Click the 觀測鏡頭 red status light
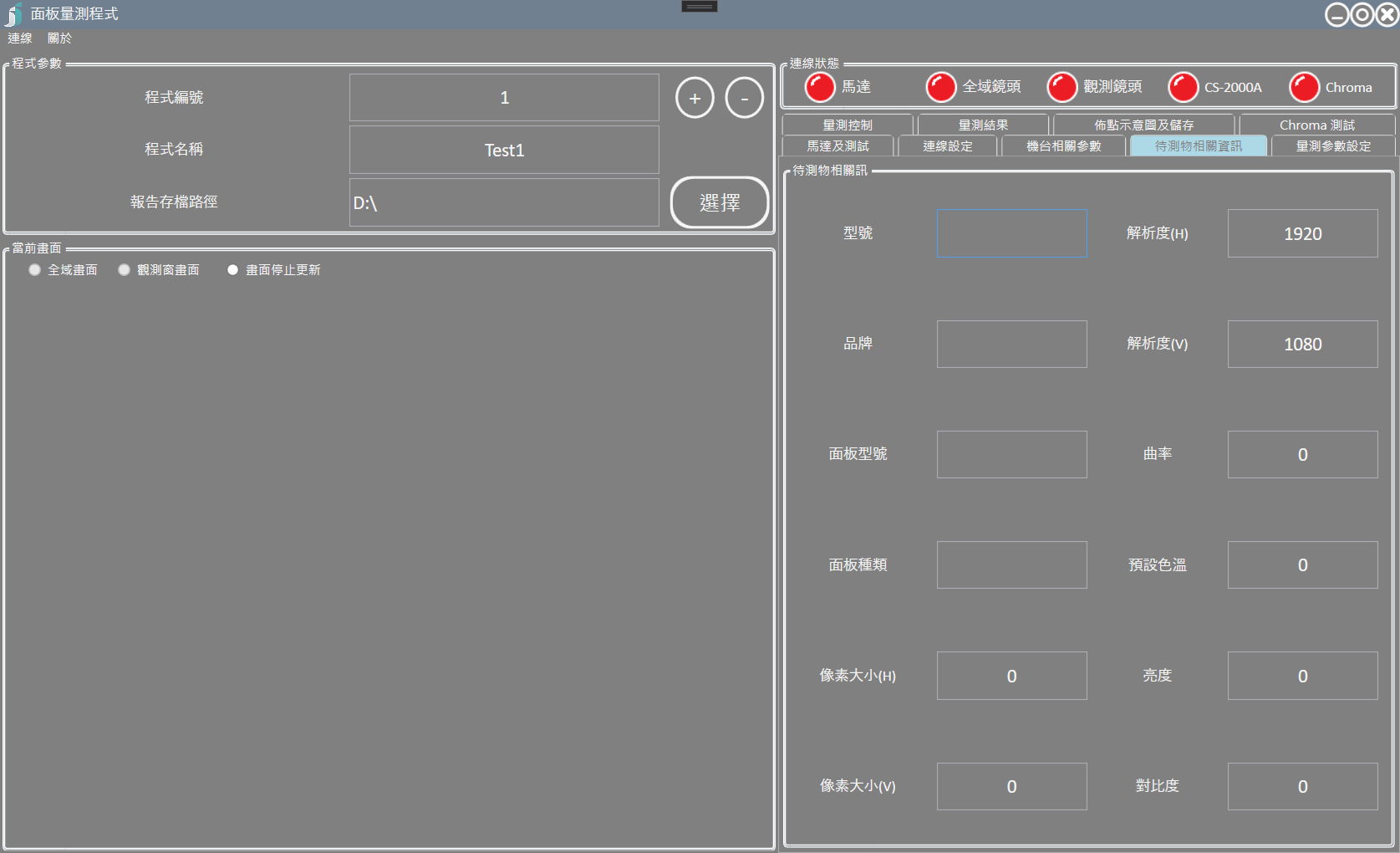The height and width of the screenshot is (853, 1400). click(1061, 87)
